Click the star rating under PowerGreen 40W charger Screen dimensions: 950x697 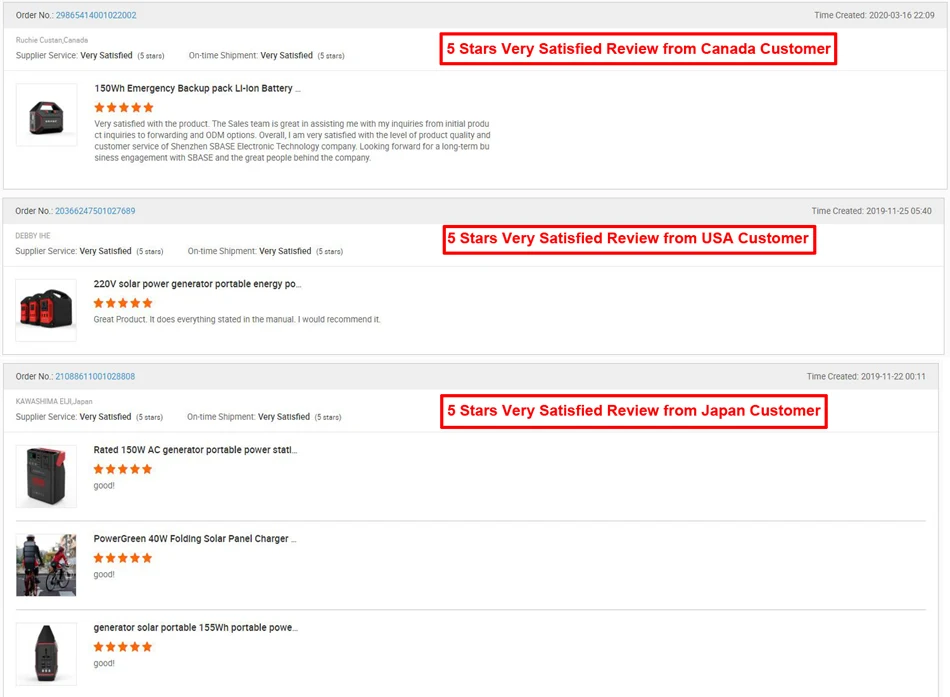pos(122,558)
